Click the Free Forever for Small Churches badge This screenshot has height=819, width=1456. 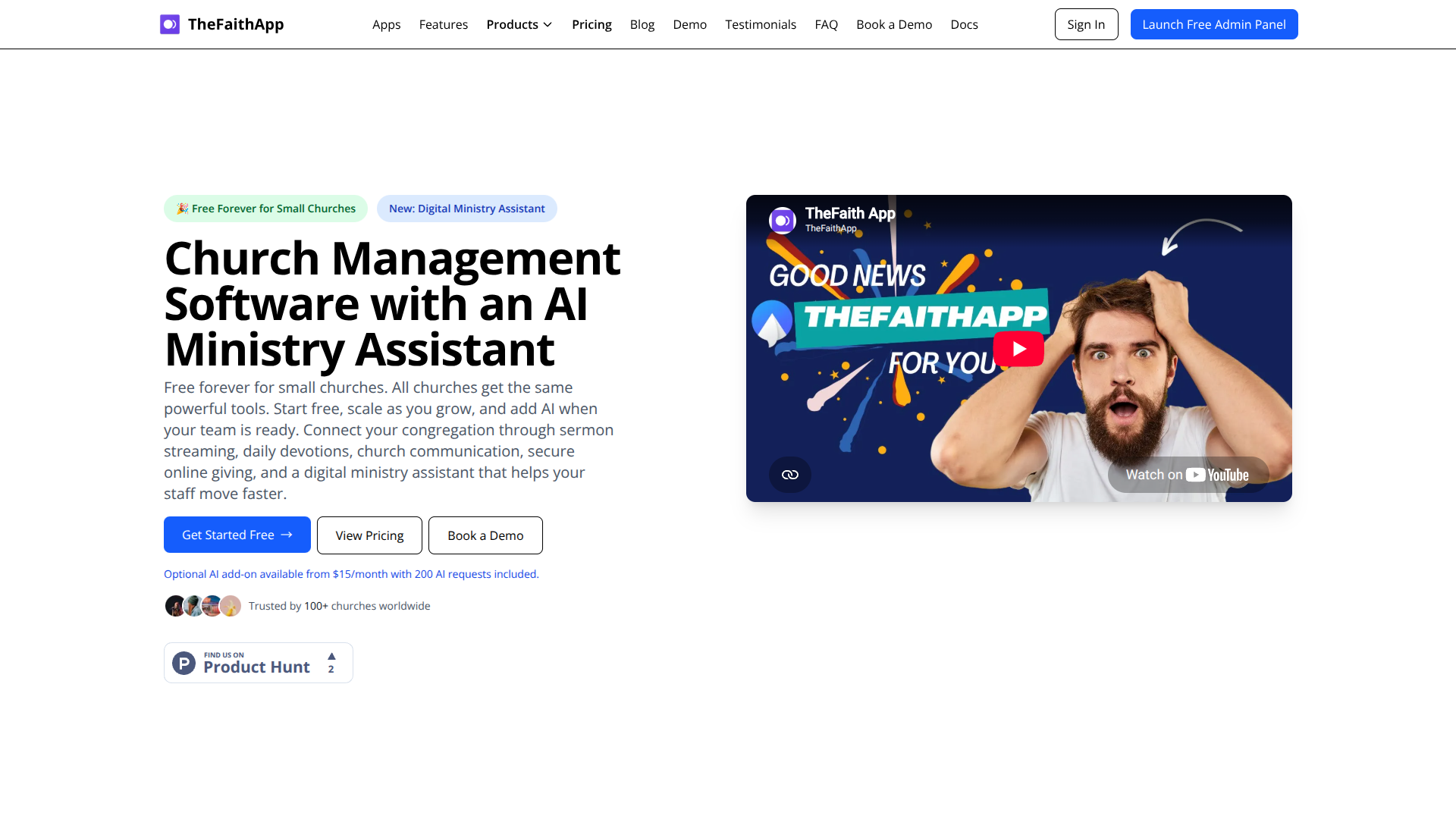click(265, 209)
